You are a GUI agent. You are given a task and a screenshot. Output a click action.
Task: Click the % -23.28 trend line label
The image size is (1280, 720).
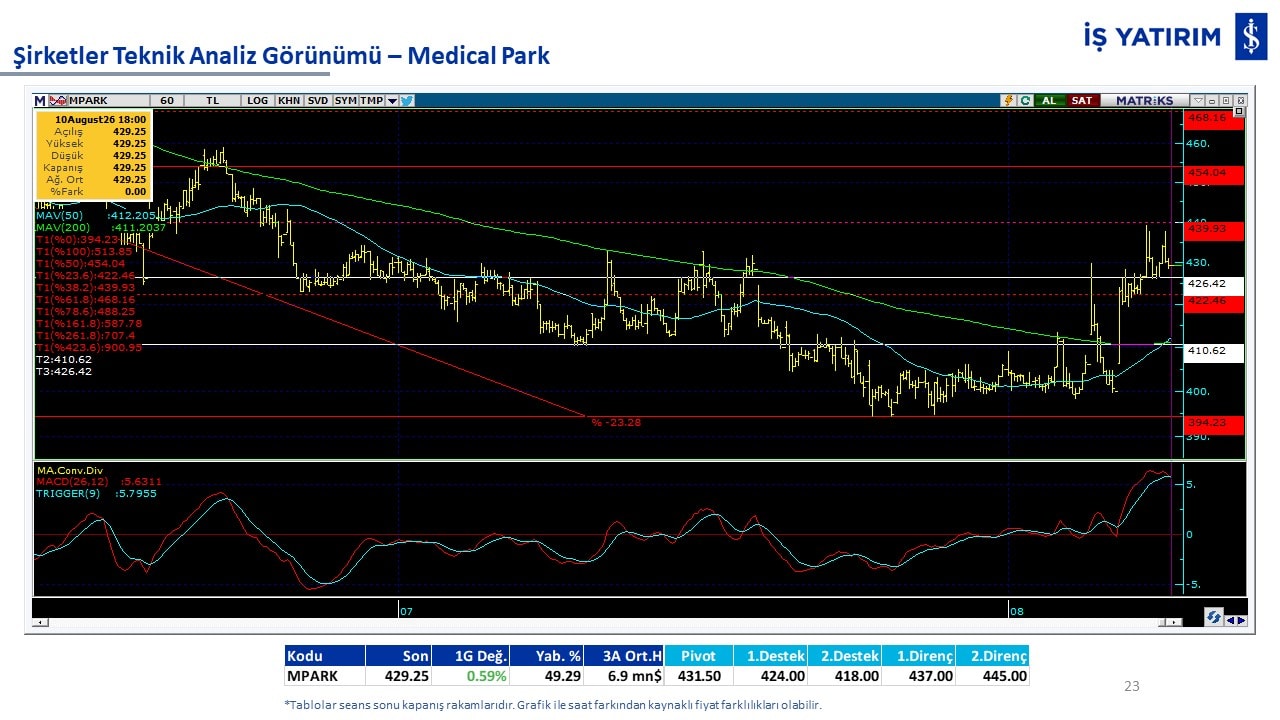616,422
